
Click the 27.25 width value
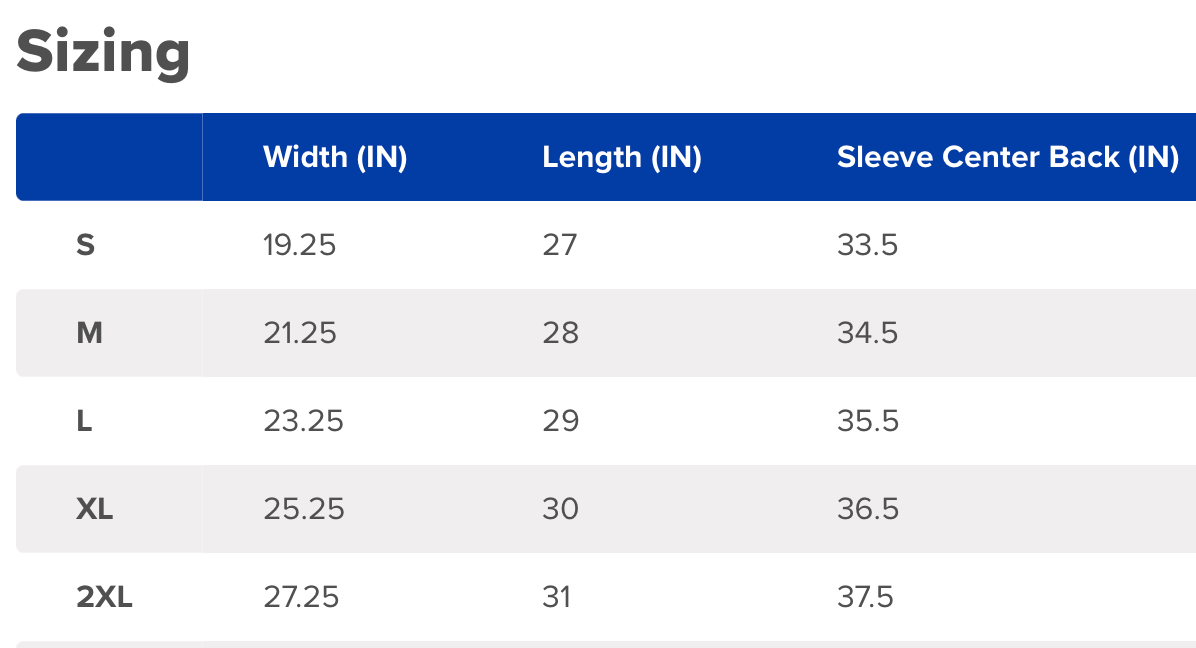pos(301,597)
